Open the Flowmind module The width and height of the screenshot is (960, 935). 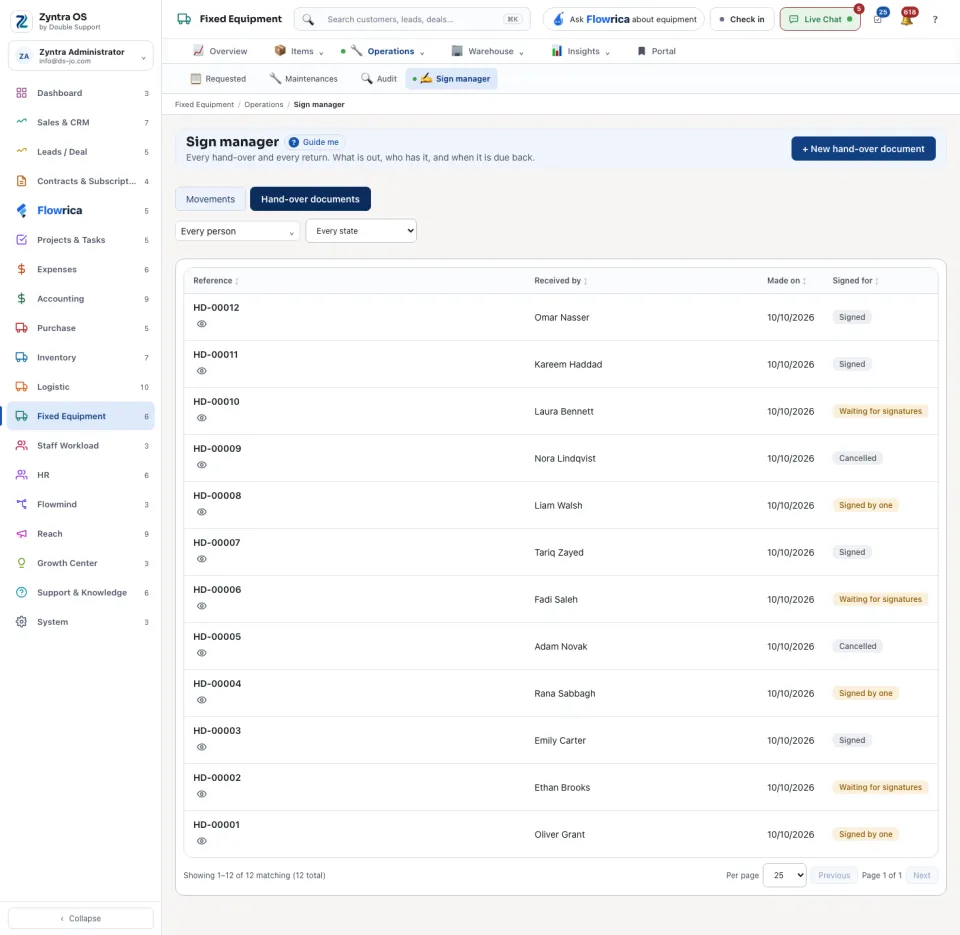click(x=80, y=505)
